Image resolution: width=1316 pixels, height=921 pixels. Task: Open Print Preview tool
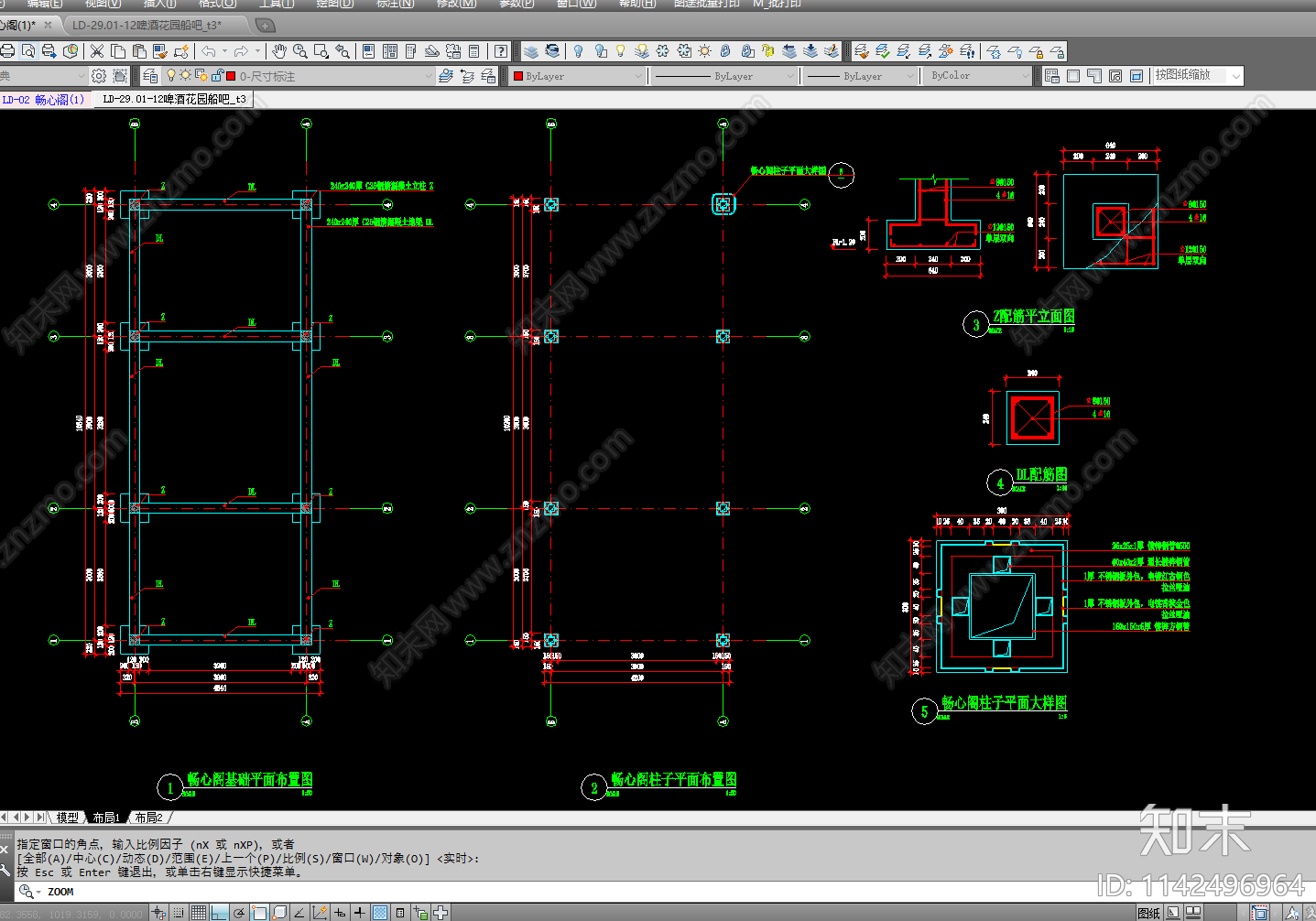tap(28, 51)
